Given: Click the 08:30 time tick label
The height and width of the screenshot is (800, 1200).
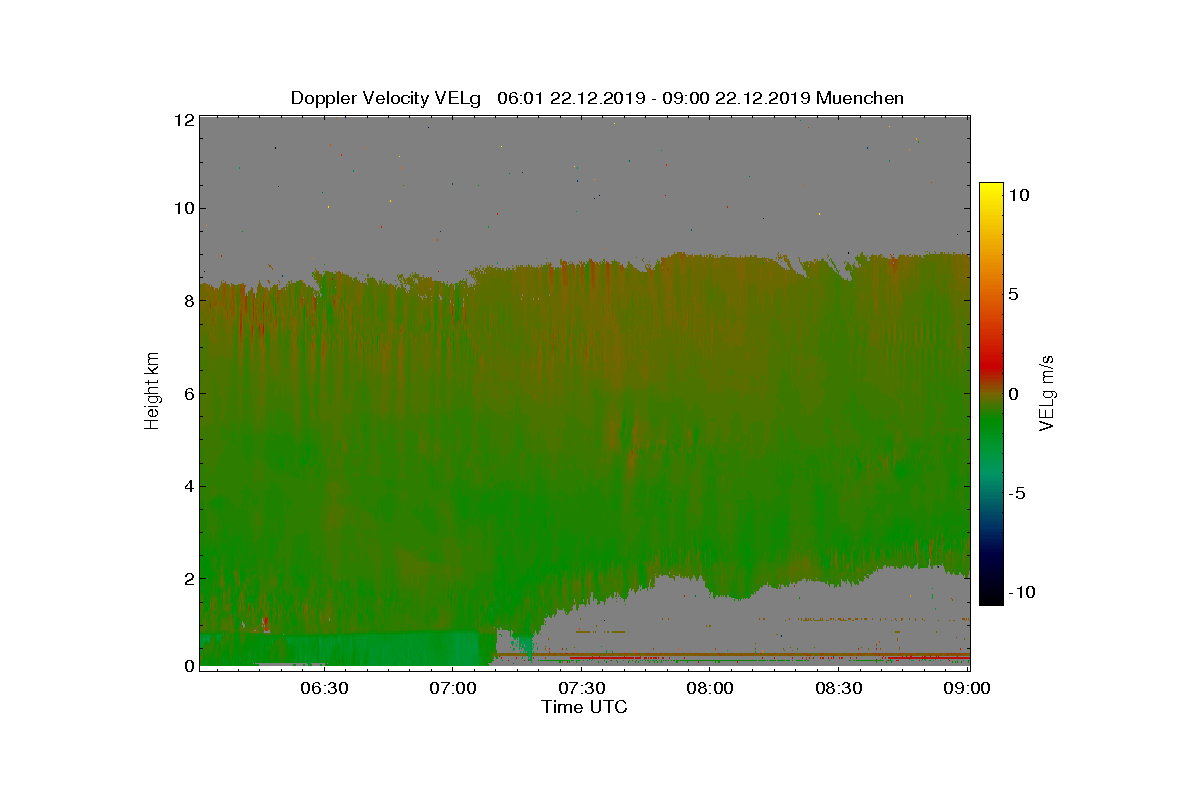Looking at the screenshot, I should (x=839, y=689).
